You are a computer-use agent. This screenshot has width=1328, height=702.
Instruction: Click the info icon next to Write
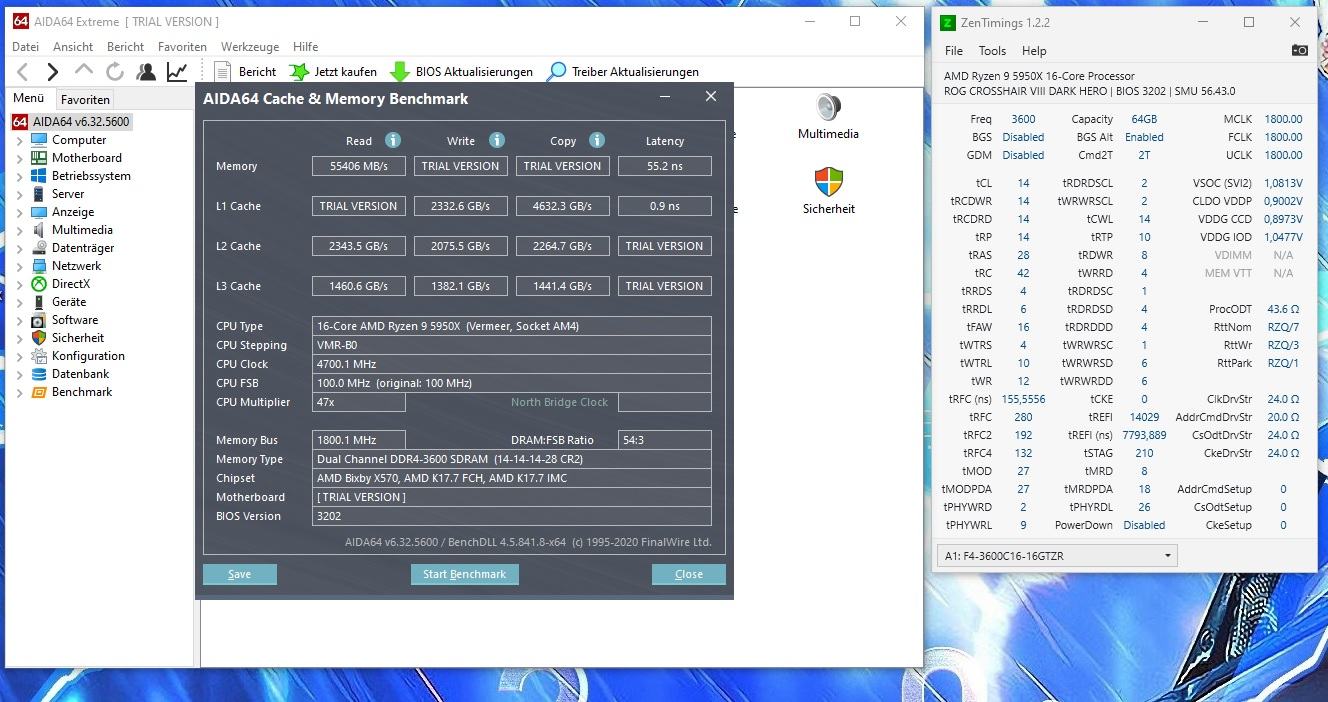coord(497,140)
